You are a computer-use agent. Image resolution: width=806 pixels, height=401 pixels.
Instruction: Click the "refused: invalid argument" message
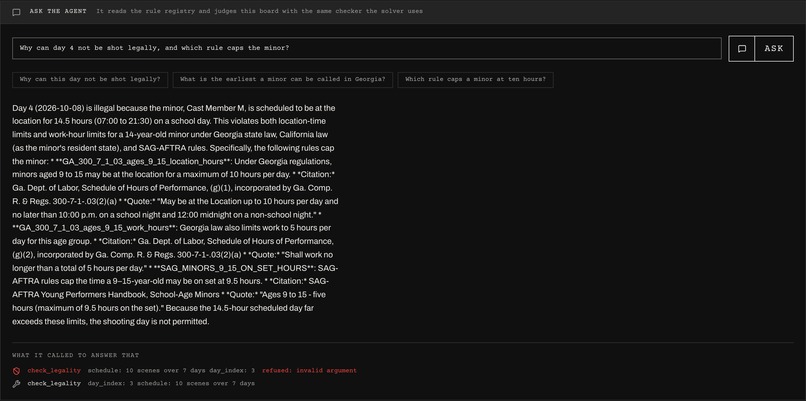(309, 370)
